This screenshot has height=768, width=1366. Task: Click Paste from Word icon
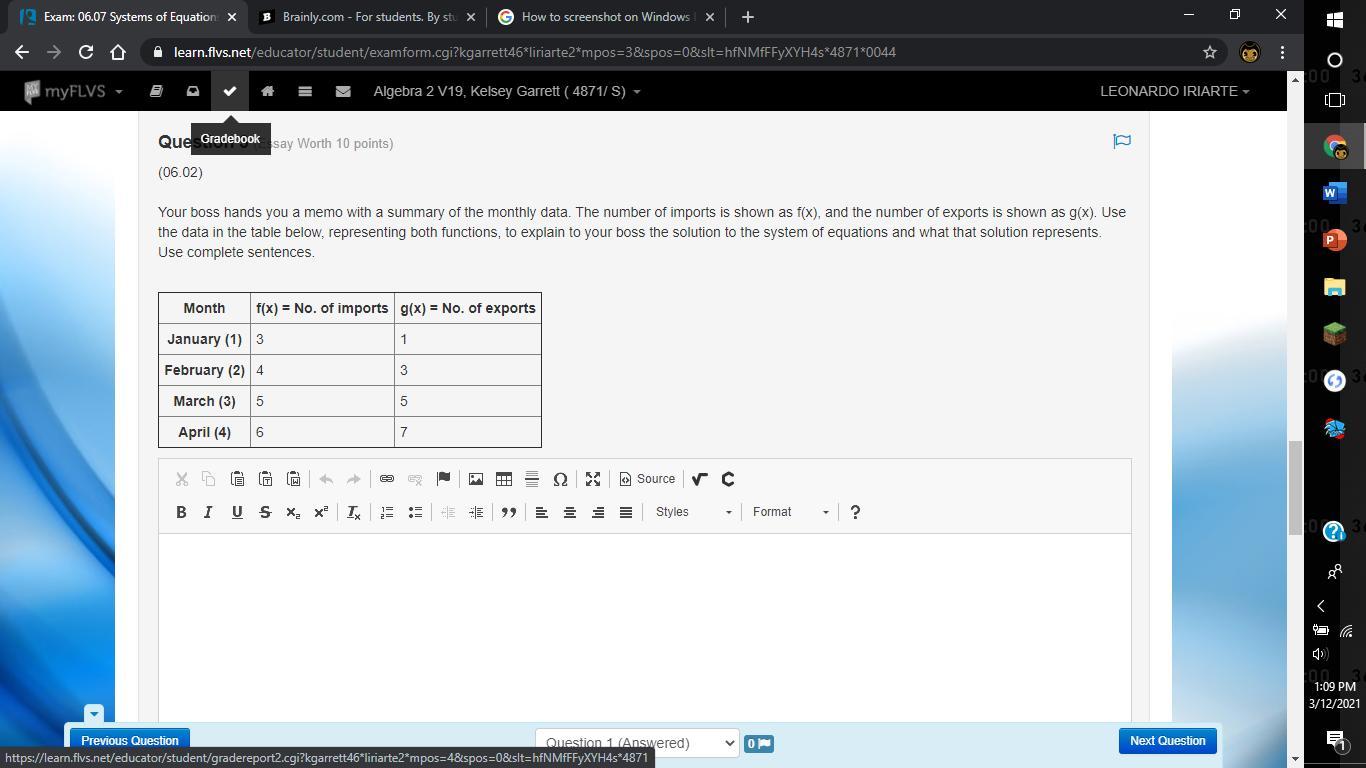[293, 479]
